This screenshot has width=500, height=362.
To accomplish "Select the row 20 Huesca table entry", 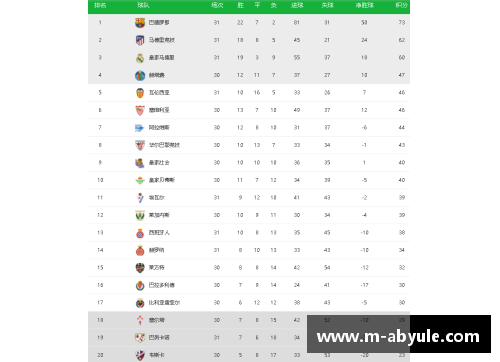I will point(249,355).
